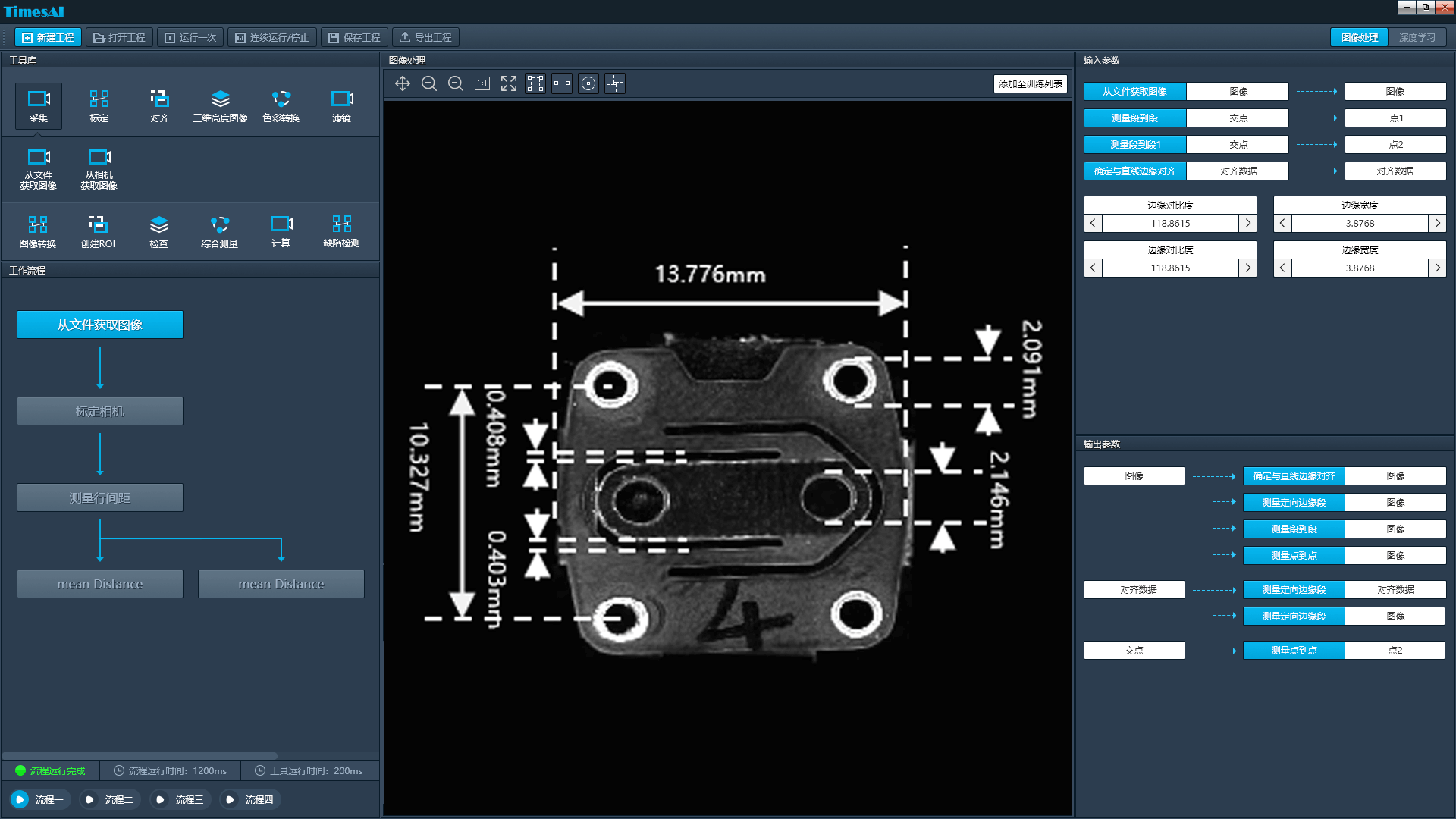Switch to 深度学习 tab

coord(1417,37)
